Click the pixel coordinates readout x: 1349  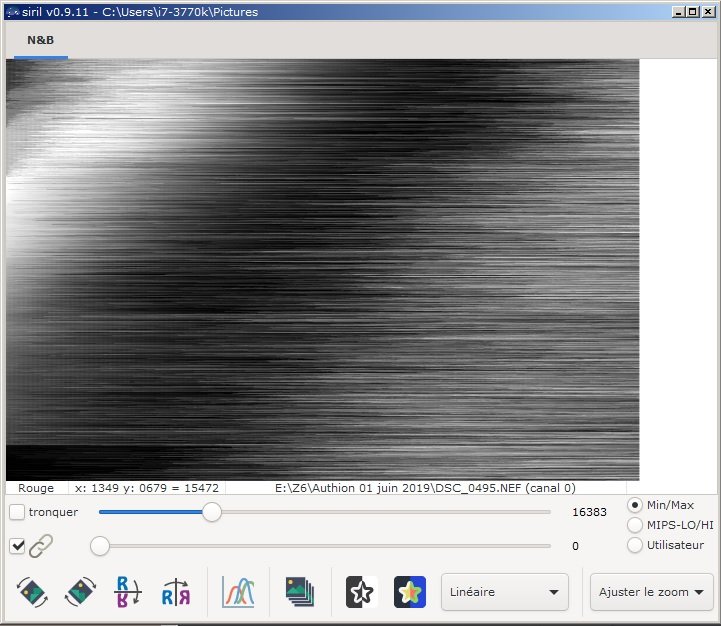pyautogui.click(x=147, y=488)
